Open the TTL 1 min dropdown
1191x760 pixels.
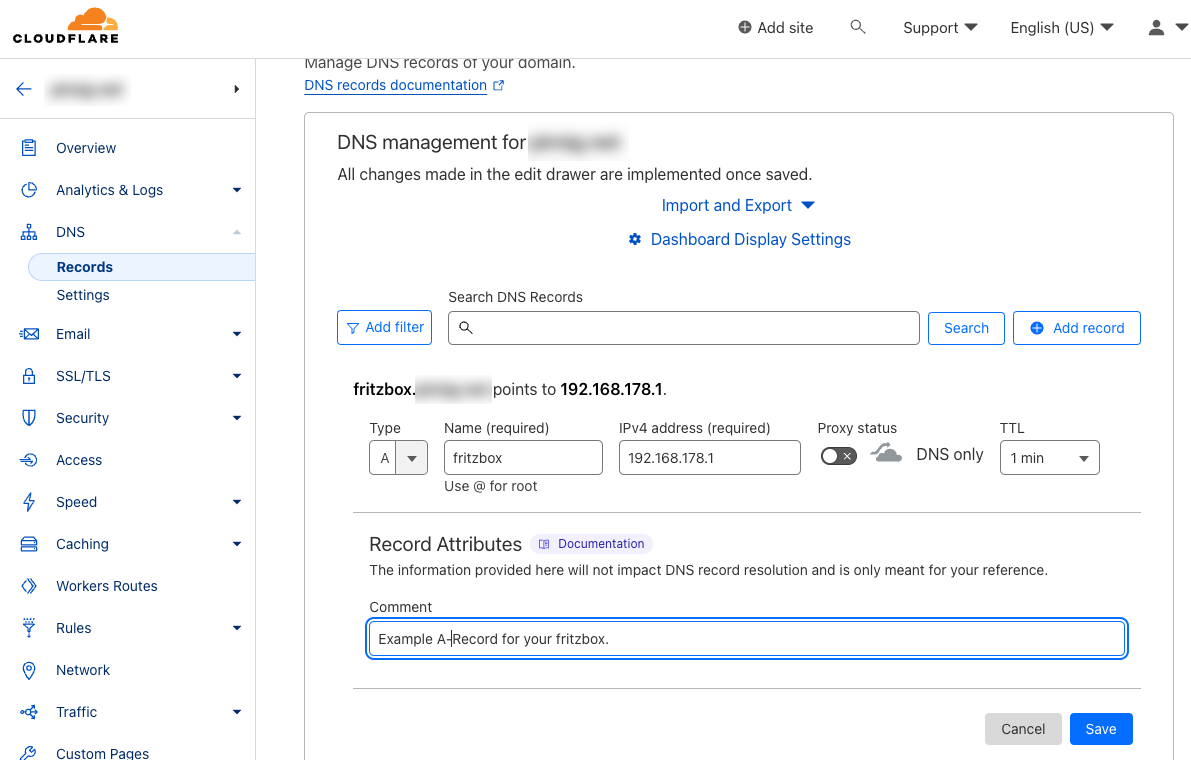(1049, 458)
